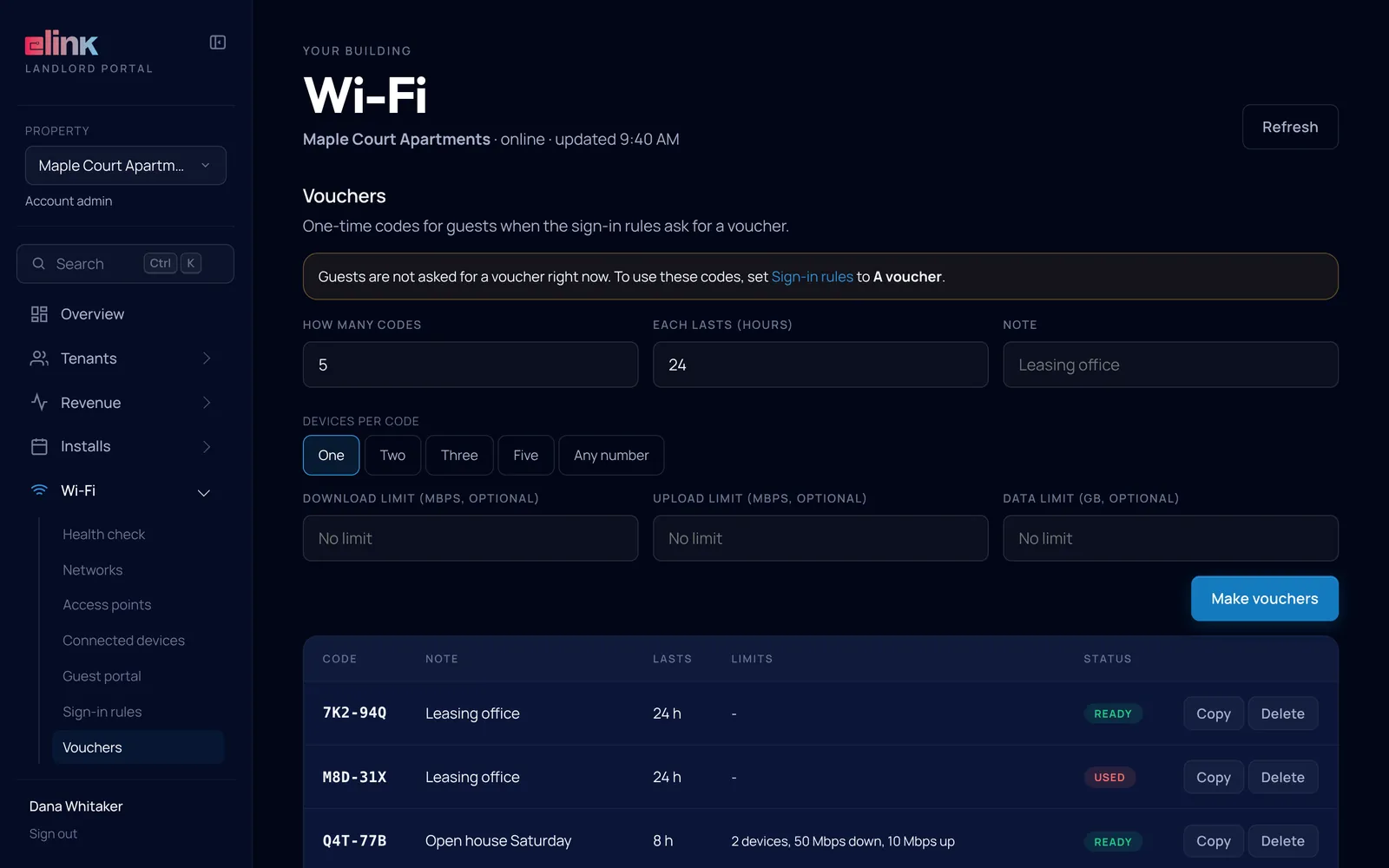Collapse the Wi-Fi section chevron

tap(204, 493)
